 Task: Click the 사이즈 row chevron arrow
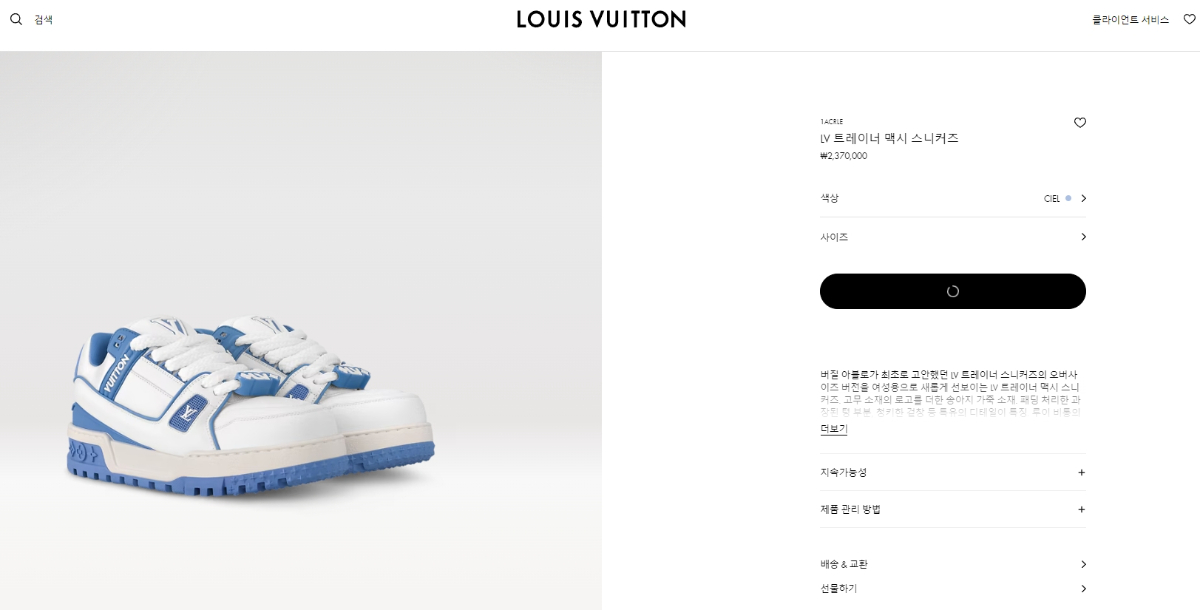1083,237
